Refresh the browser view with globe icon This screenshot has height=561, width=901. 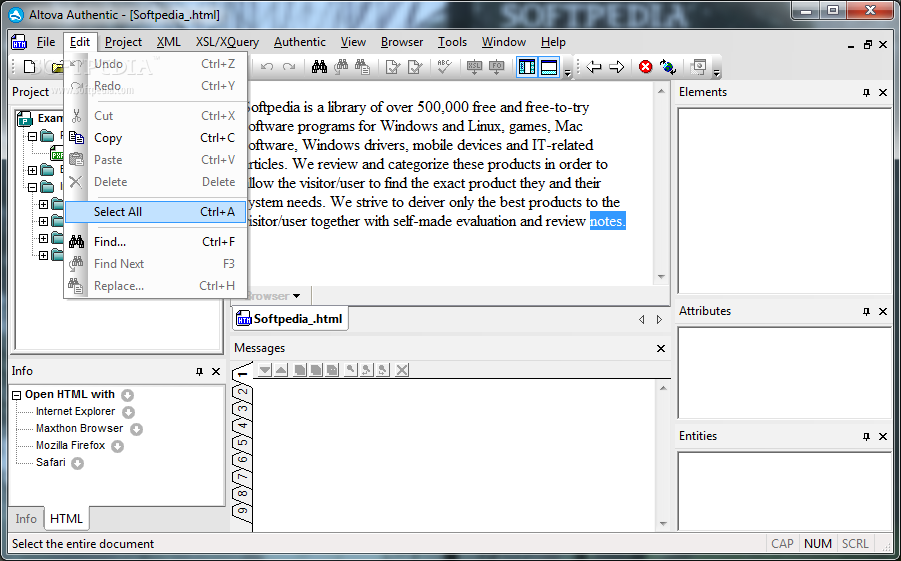click(668, 67)
